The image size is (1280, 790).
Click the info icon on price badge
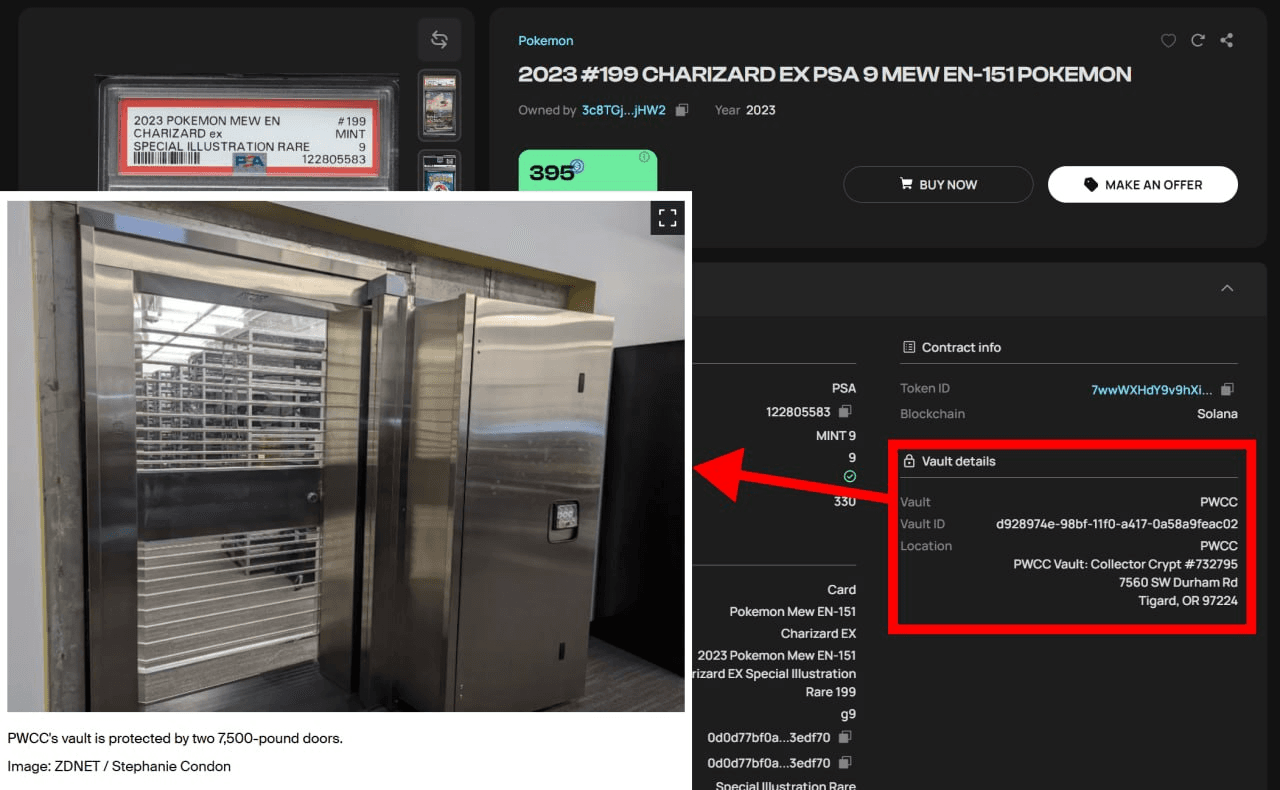(x=644, y=157)
